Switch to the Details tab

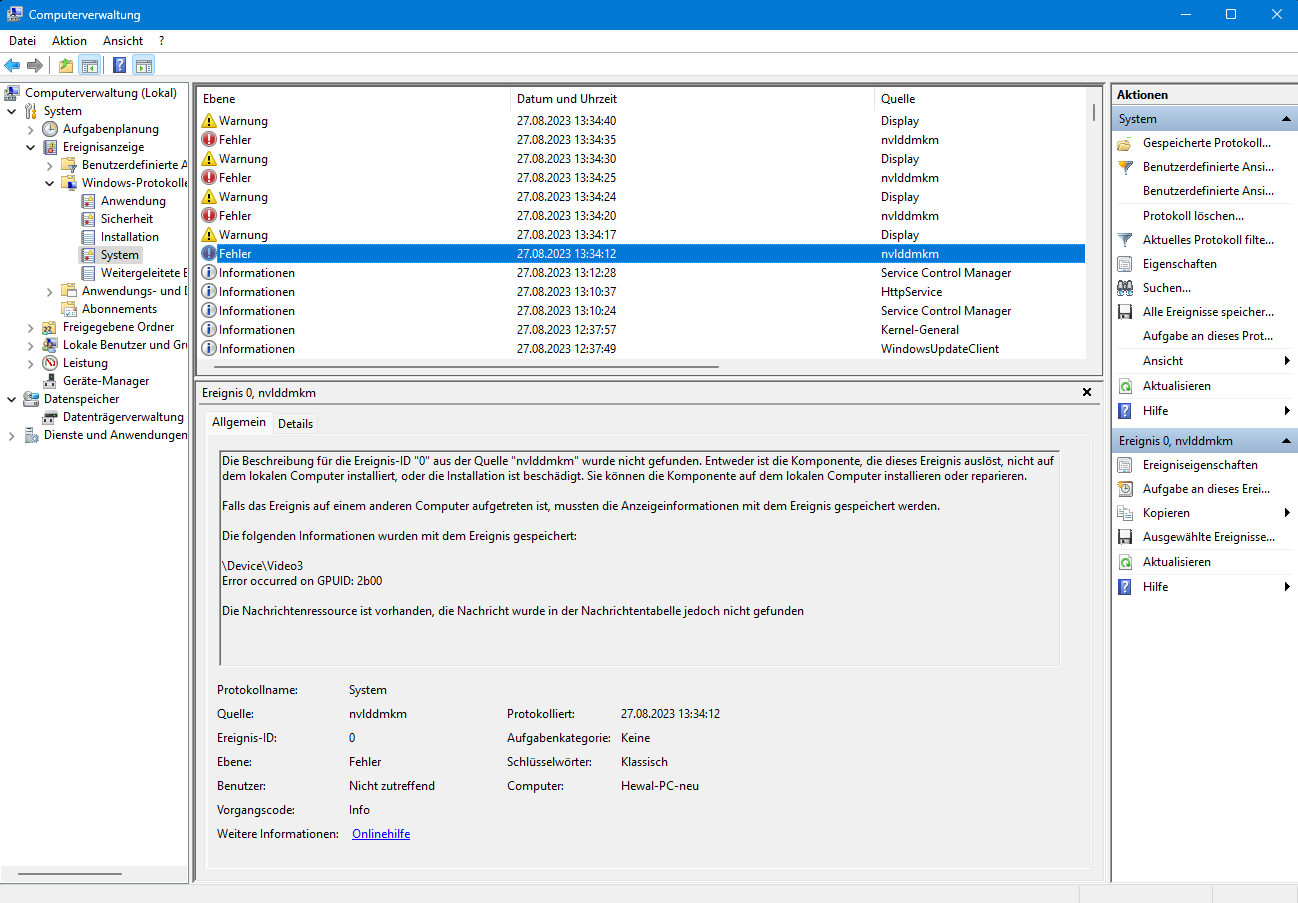[295, 424]
